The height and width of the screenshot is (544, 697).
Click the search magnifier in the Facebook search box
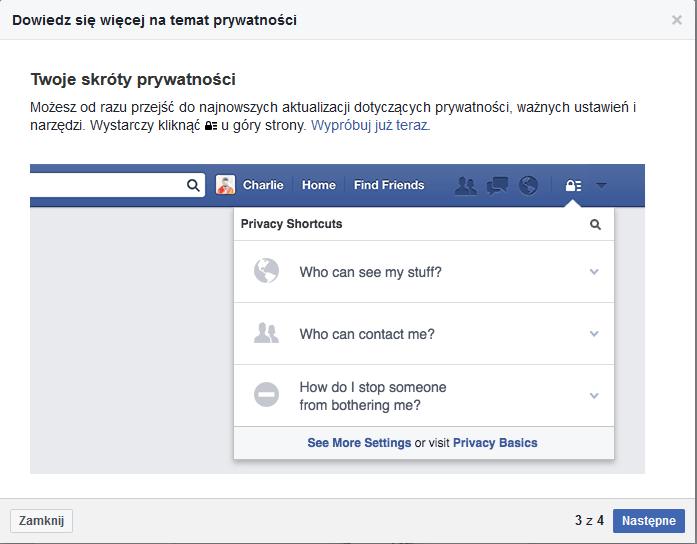click(193, 185)
